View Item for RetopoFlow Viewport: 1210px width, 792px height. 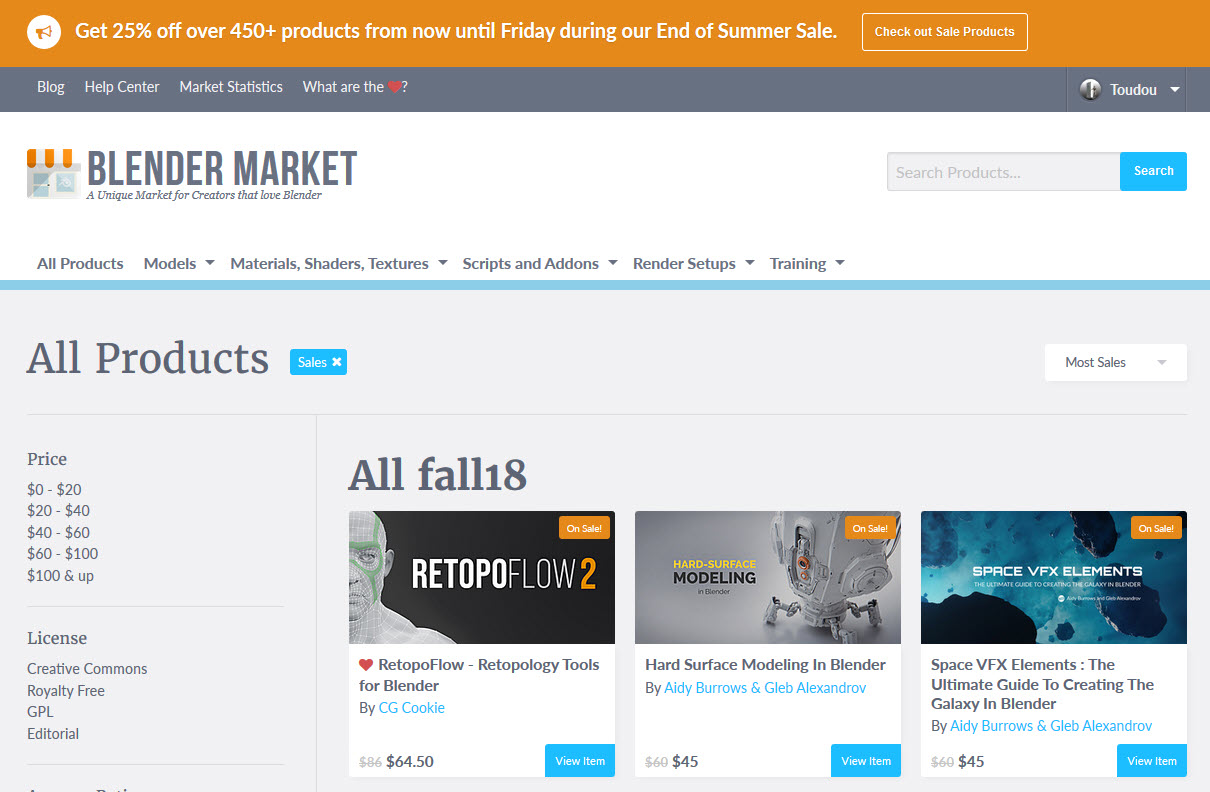click(580, 761)
